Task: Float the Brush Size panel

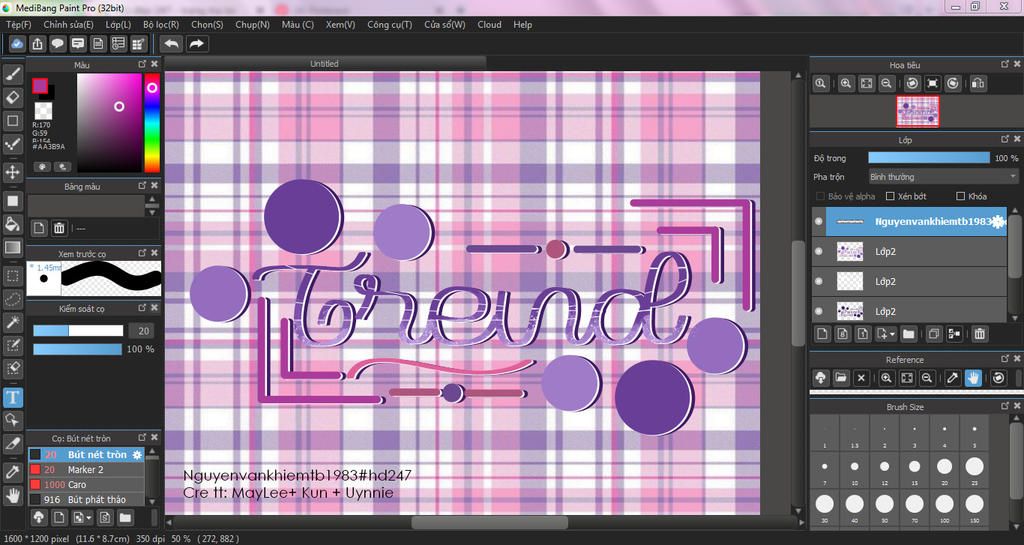Action: coord(1005,406)
